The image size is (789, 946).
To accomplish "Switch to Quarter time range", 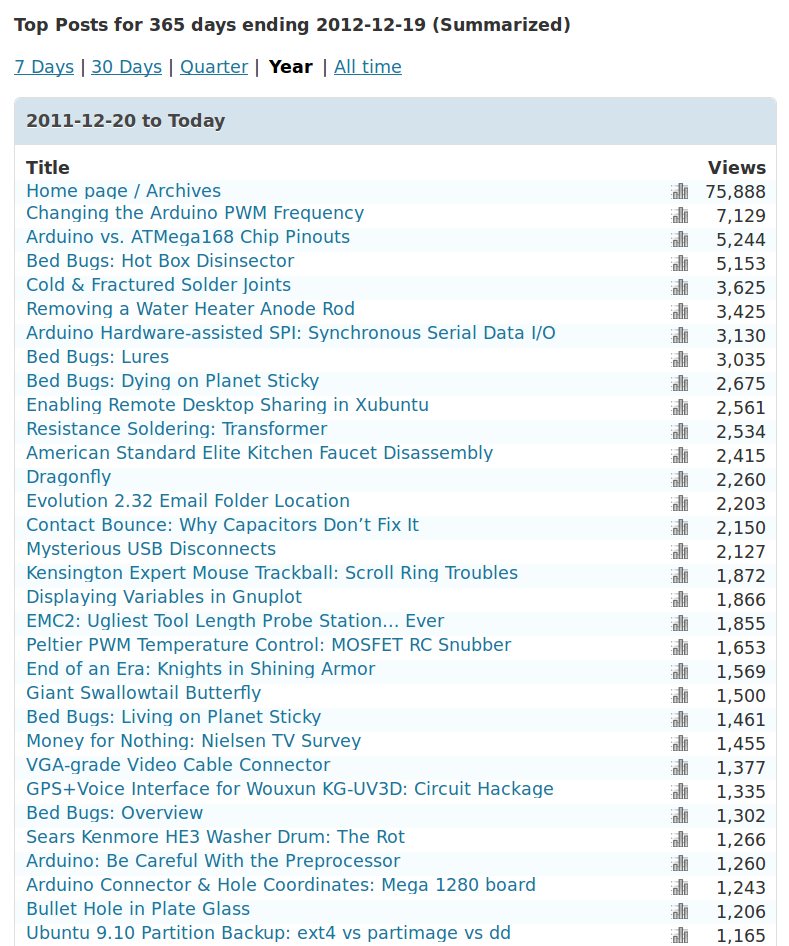I will [x=214, y=67].
